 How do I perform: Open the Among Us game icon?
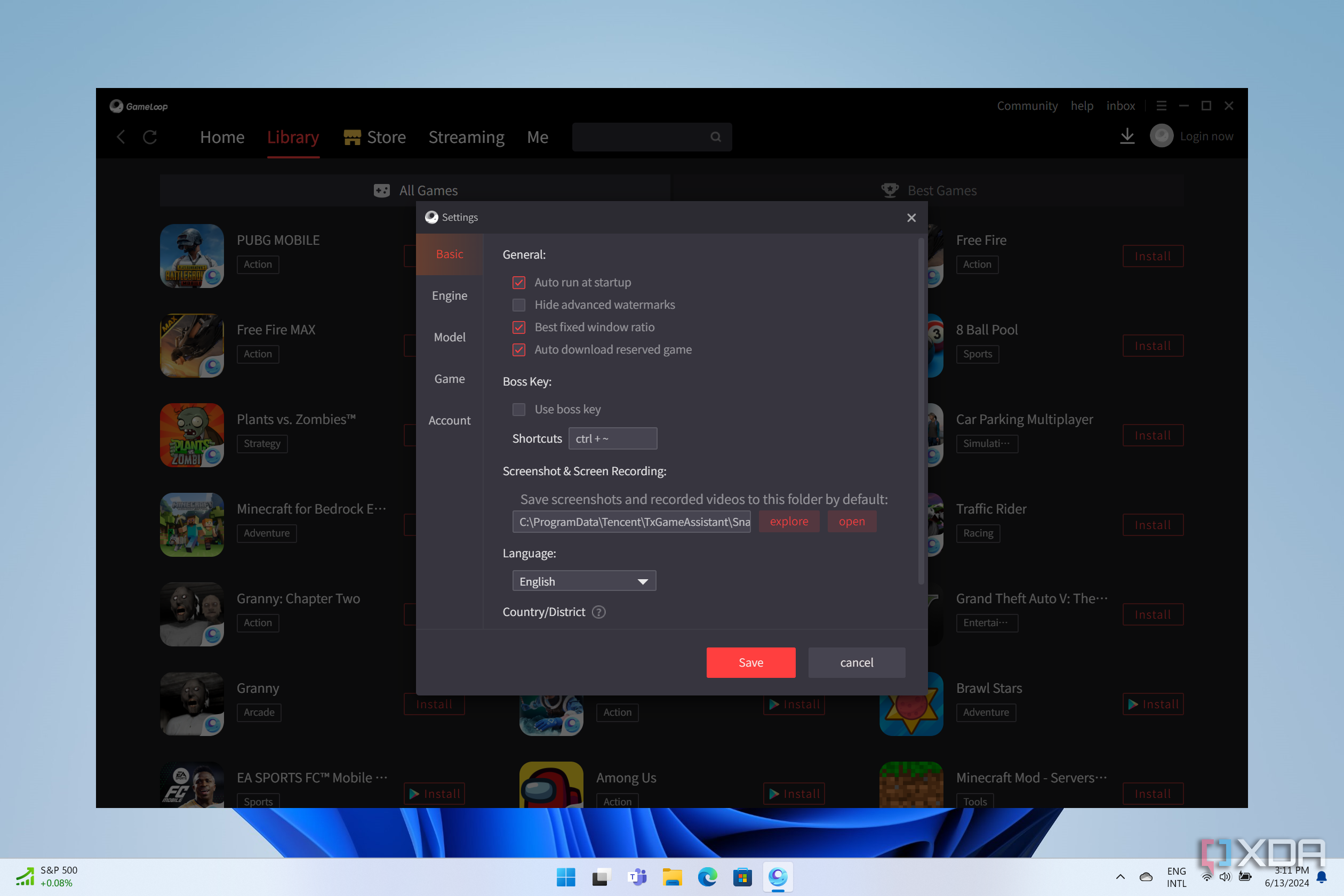551,785
